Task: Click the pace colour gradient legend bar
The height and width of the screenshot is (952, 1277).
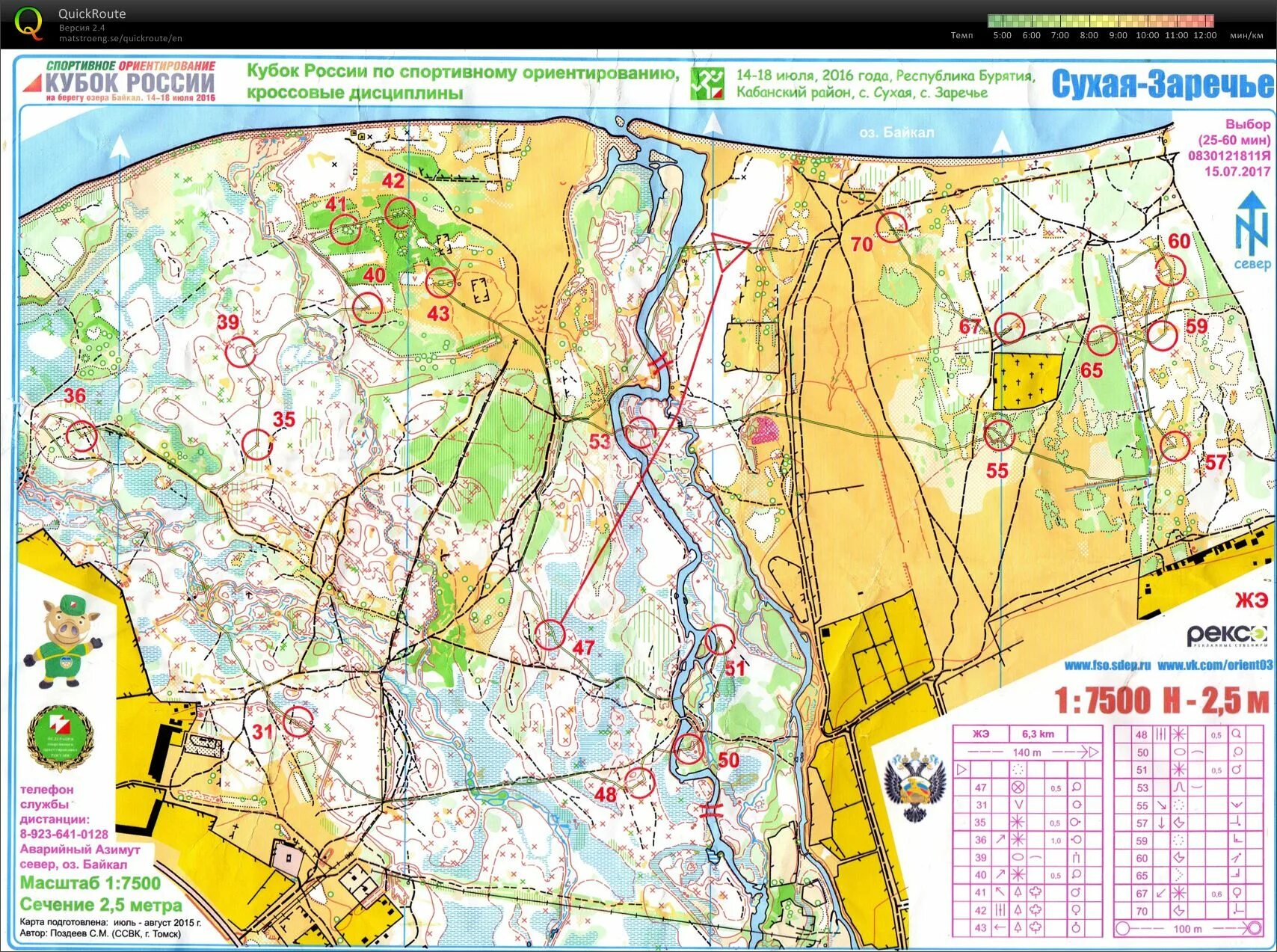Action: 1101,21
